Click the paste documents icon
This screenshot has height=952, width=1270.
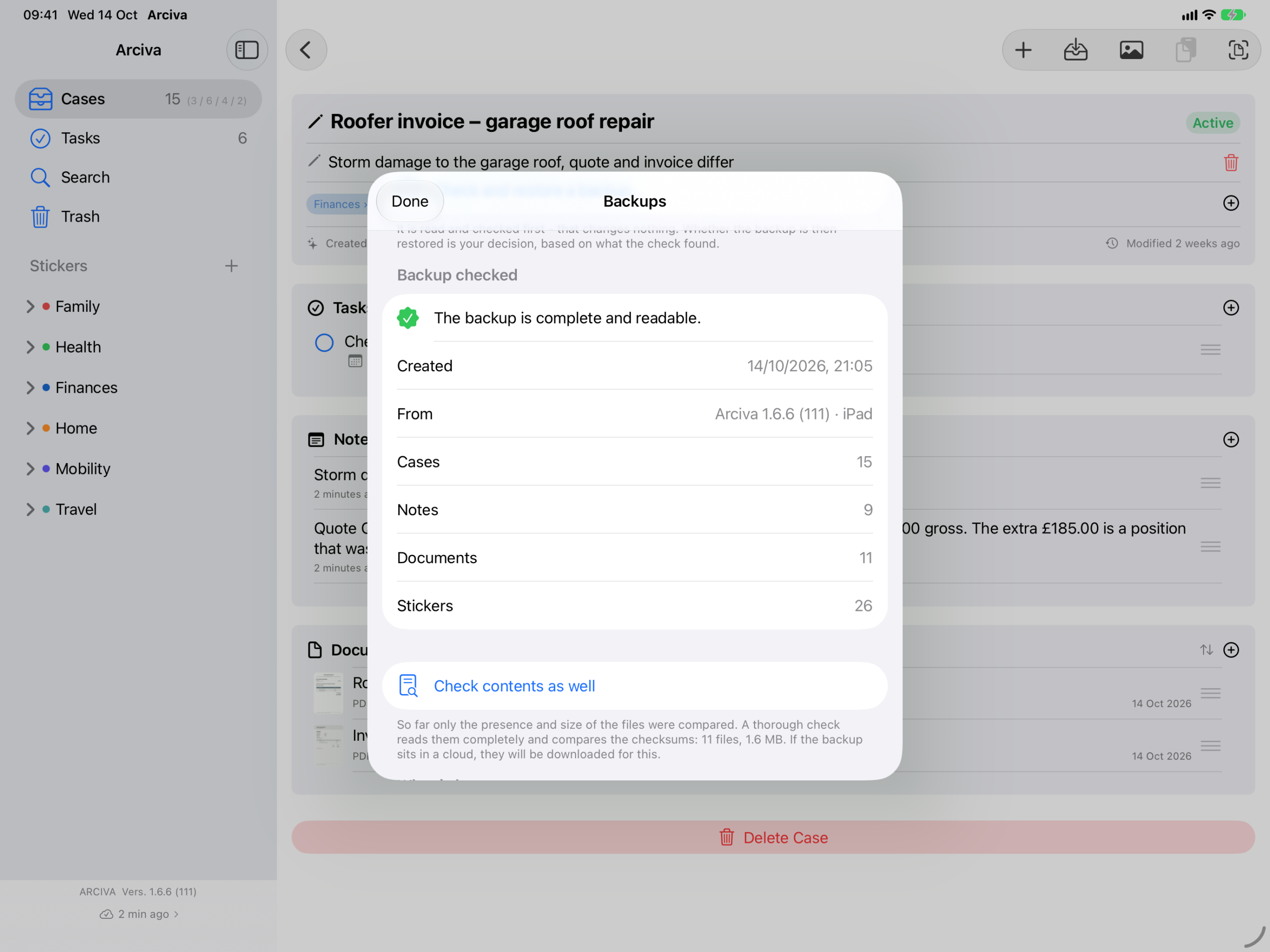pos(1186,50)
